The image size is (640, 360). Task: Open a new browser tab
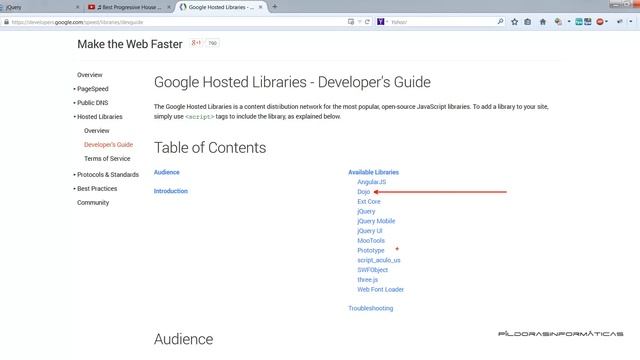(275, 7)
